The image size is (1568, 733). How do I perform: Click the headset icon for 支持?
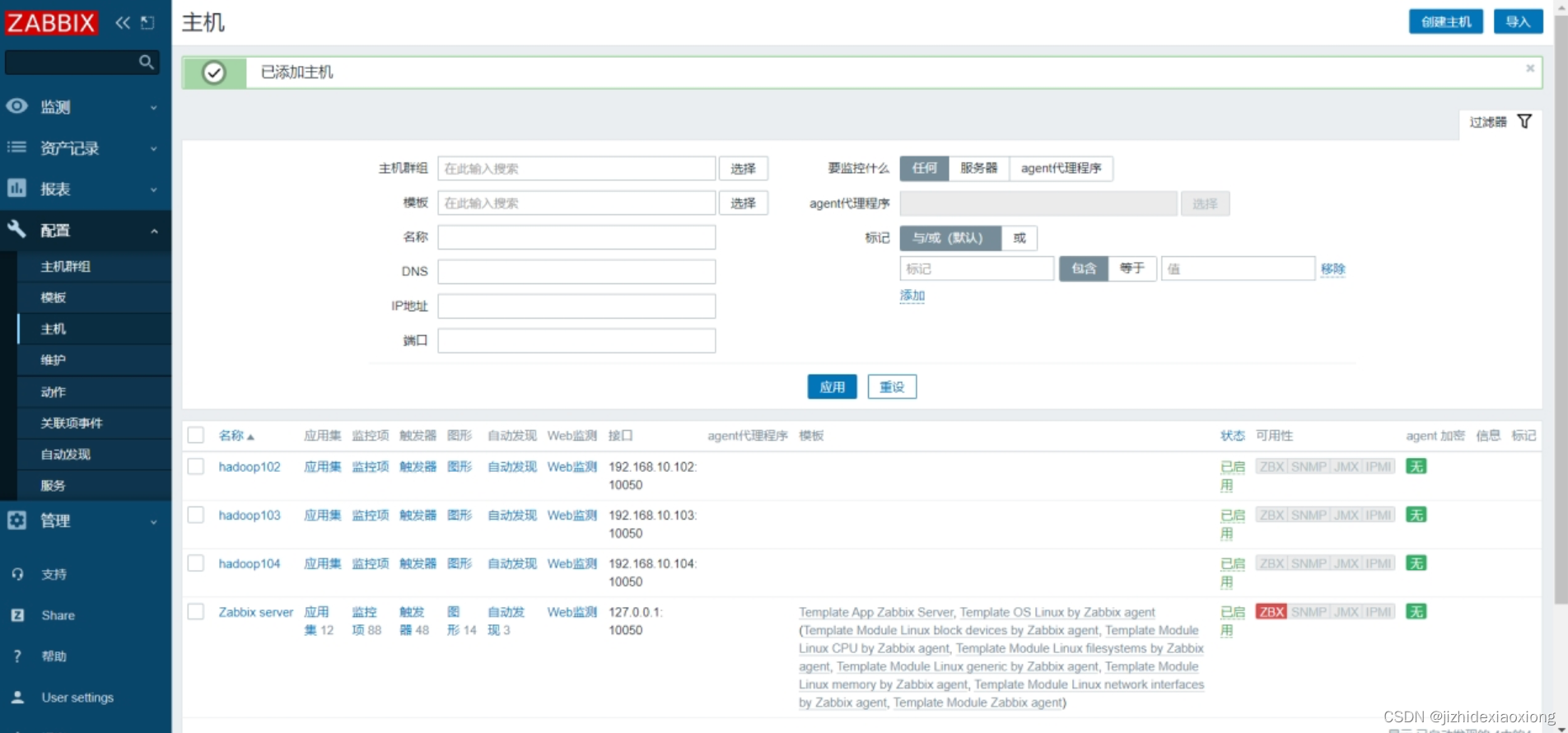click(17, 574)
